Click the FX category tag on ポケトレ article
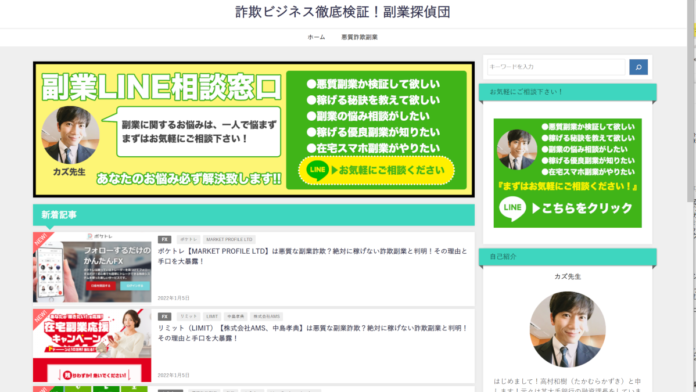 point(164,239)
